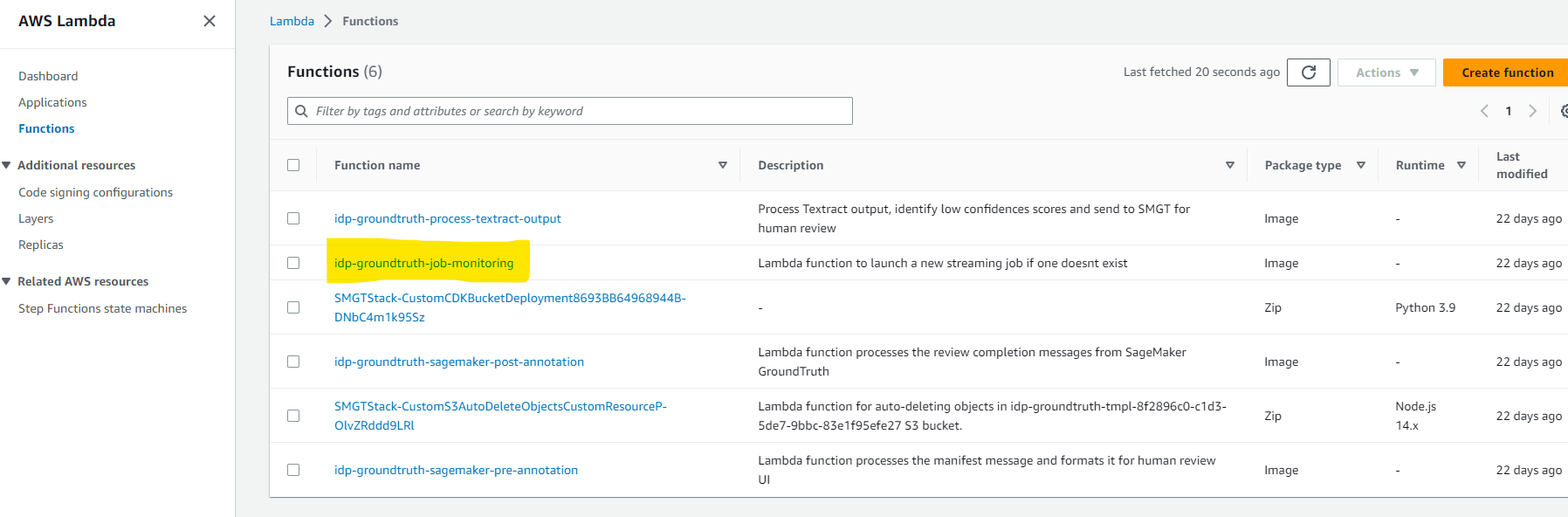Tick checkbox for idp-groundtruth-process-textract-output

click(293, 218)
